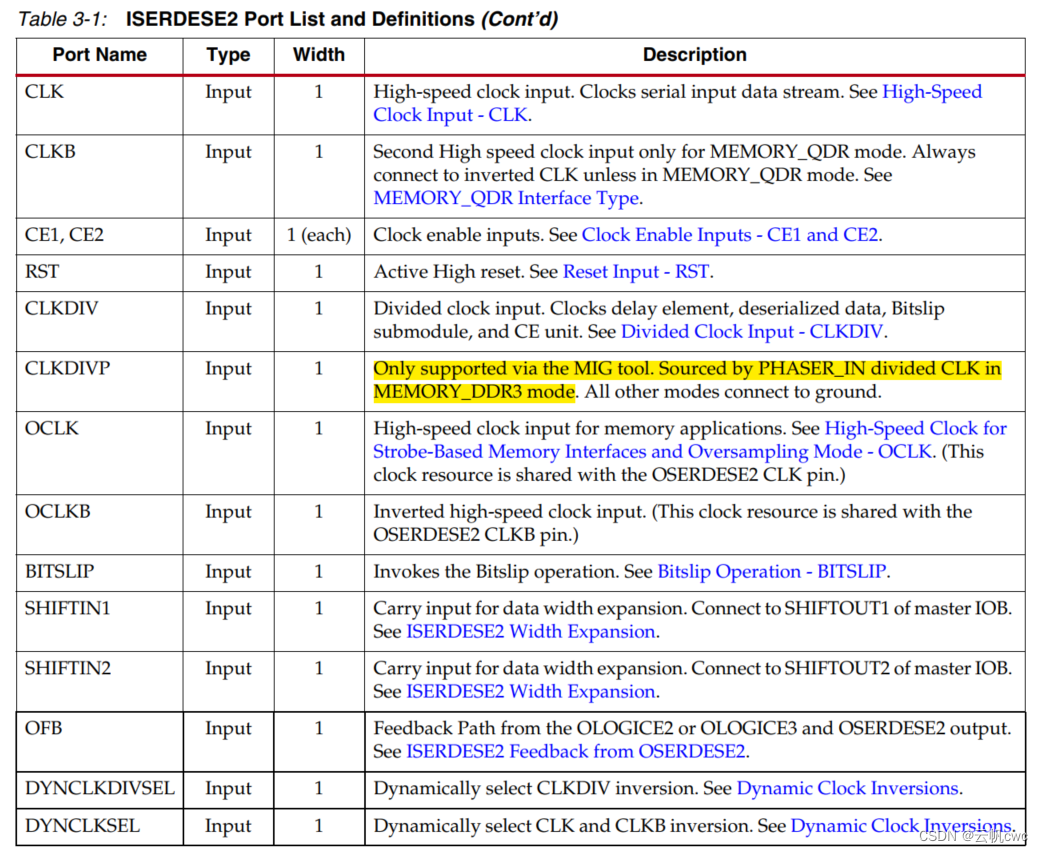Click the DYNCLKDIVSEL port name cell
The image size is (1043, 852).
100,789
